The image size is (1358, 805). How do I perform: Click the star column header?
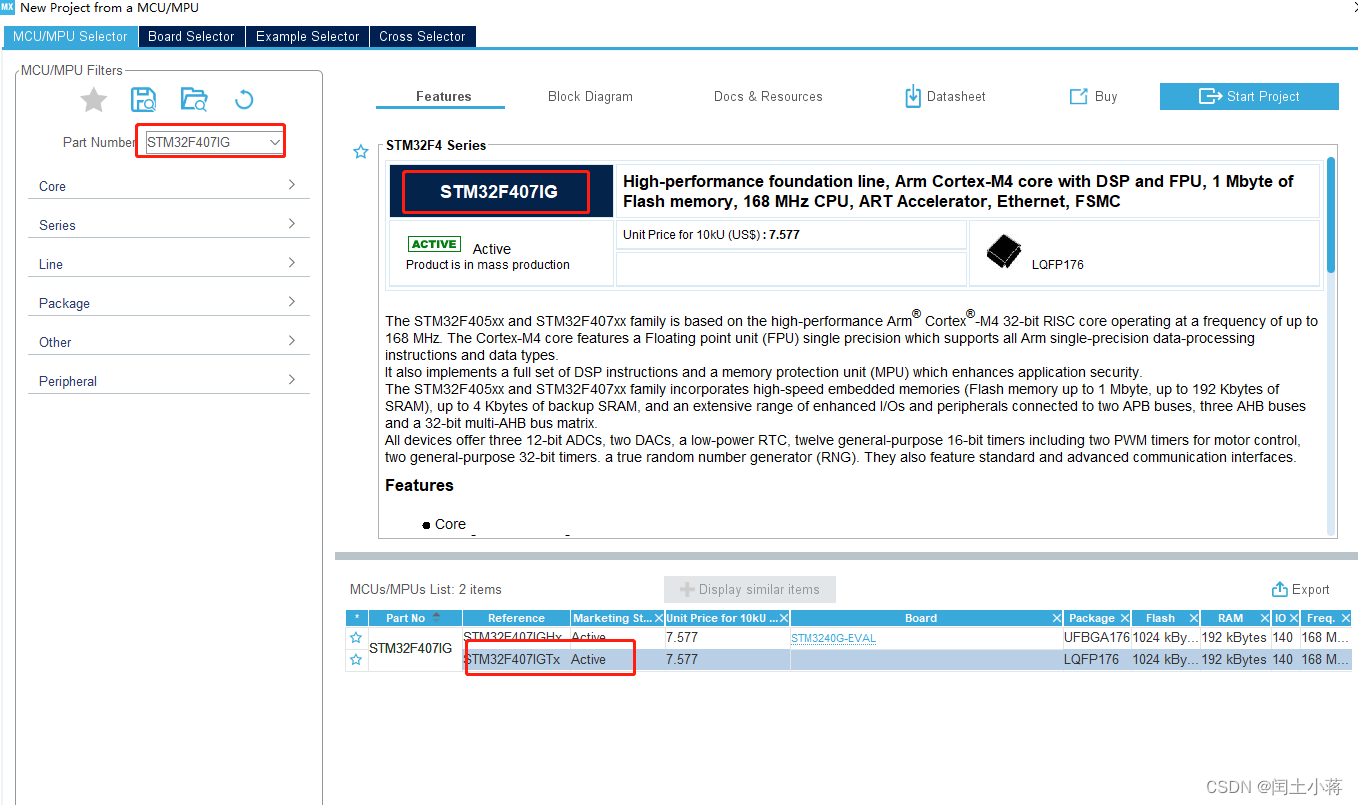tap(357, 618)
